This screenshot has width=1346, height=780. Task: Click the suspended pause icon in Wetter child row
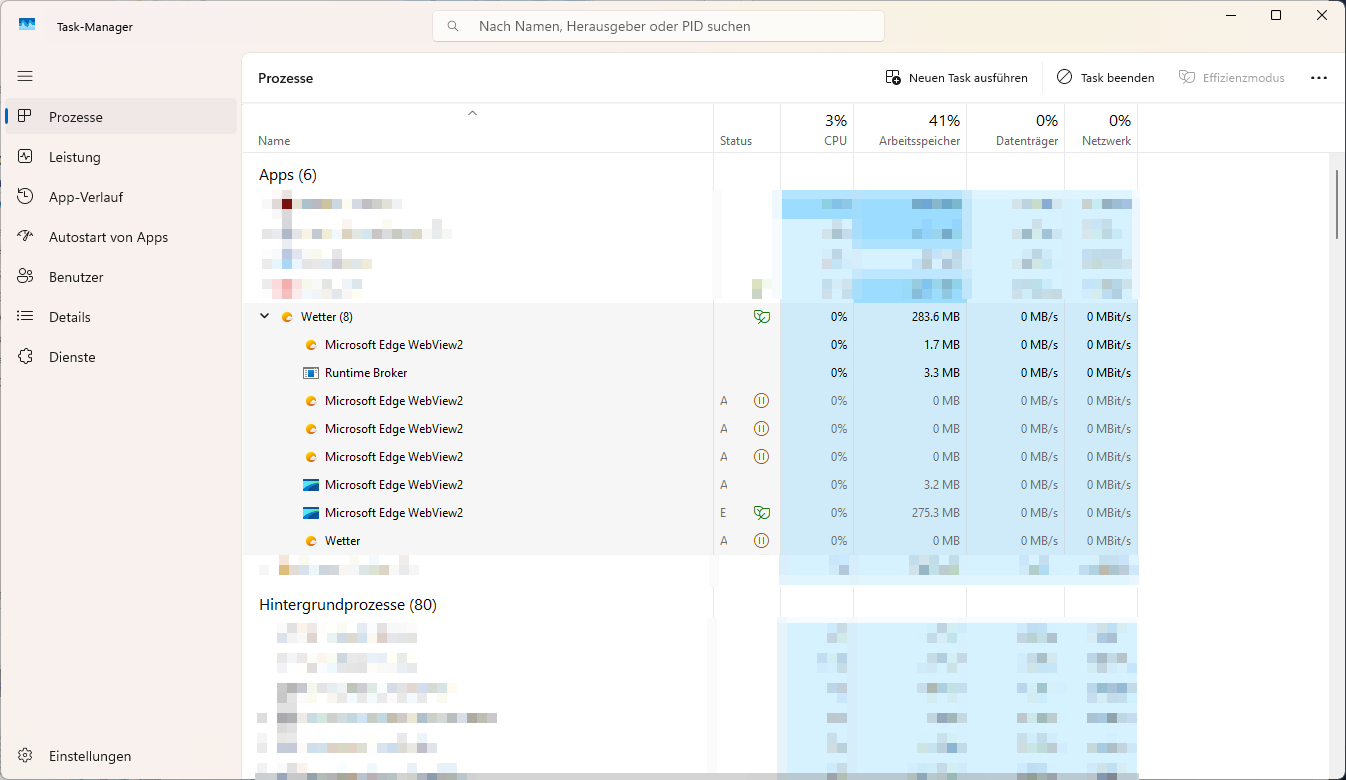[x=761, y=540]
